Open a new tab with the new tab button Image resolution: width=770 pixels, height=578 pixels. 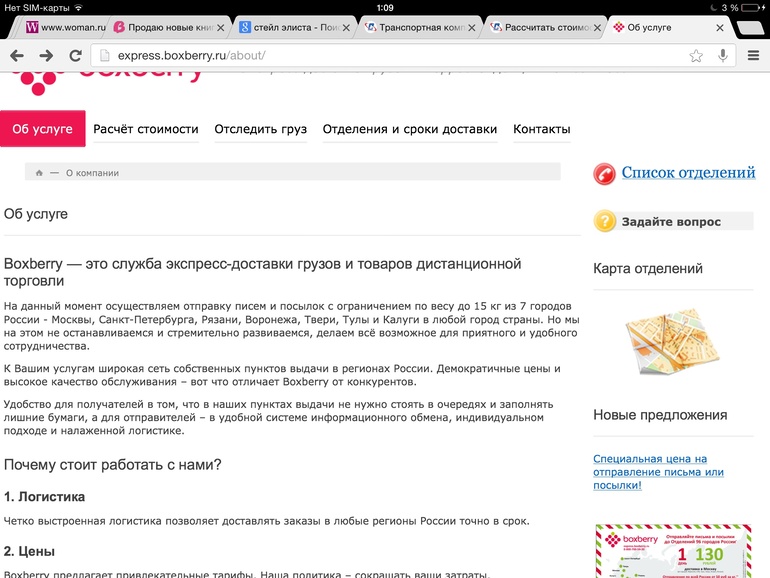[751, 28]
